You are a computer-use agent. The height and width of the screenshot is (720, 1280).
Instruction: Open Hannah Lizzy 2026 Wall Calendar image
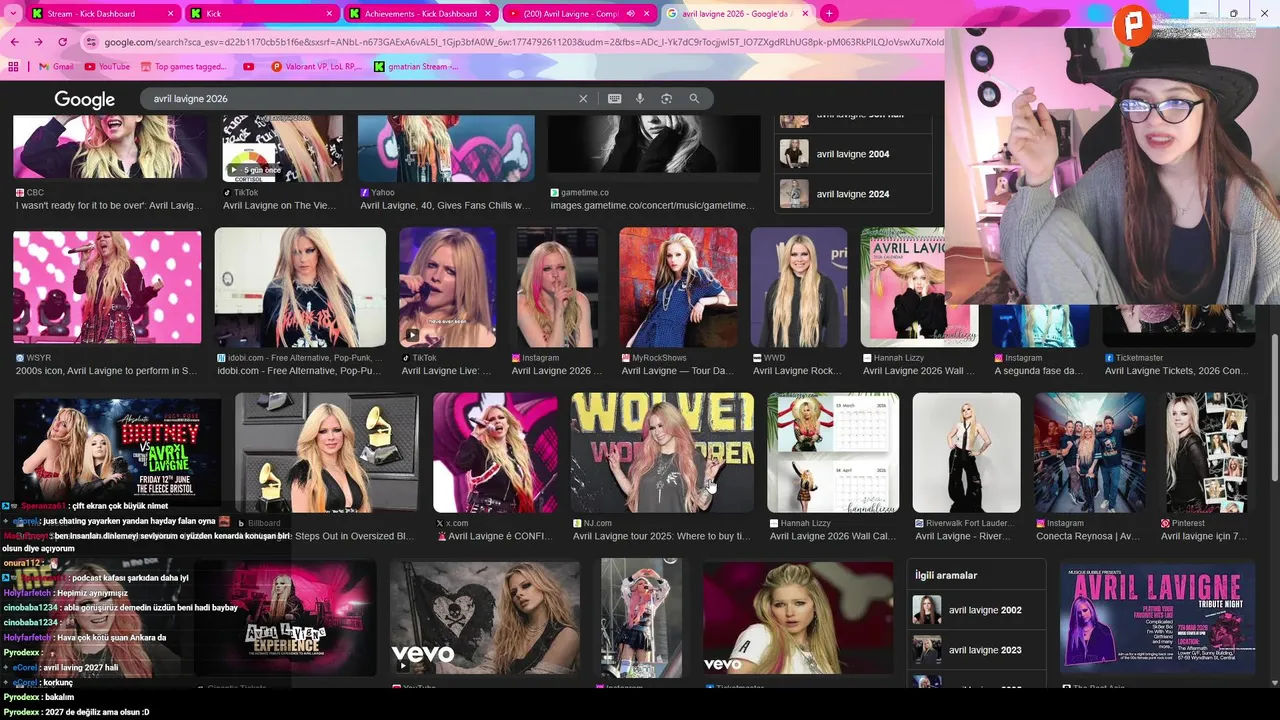(x=833, y=452)
